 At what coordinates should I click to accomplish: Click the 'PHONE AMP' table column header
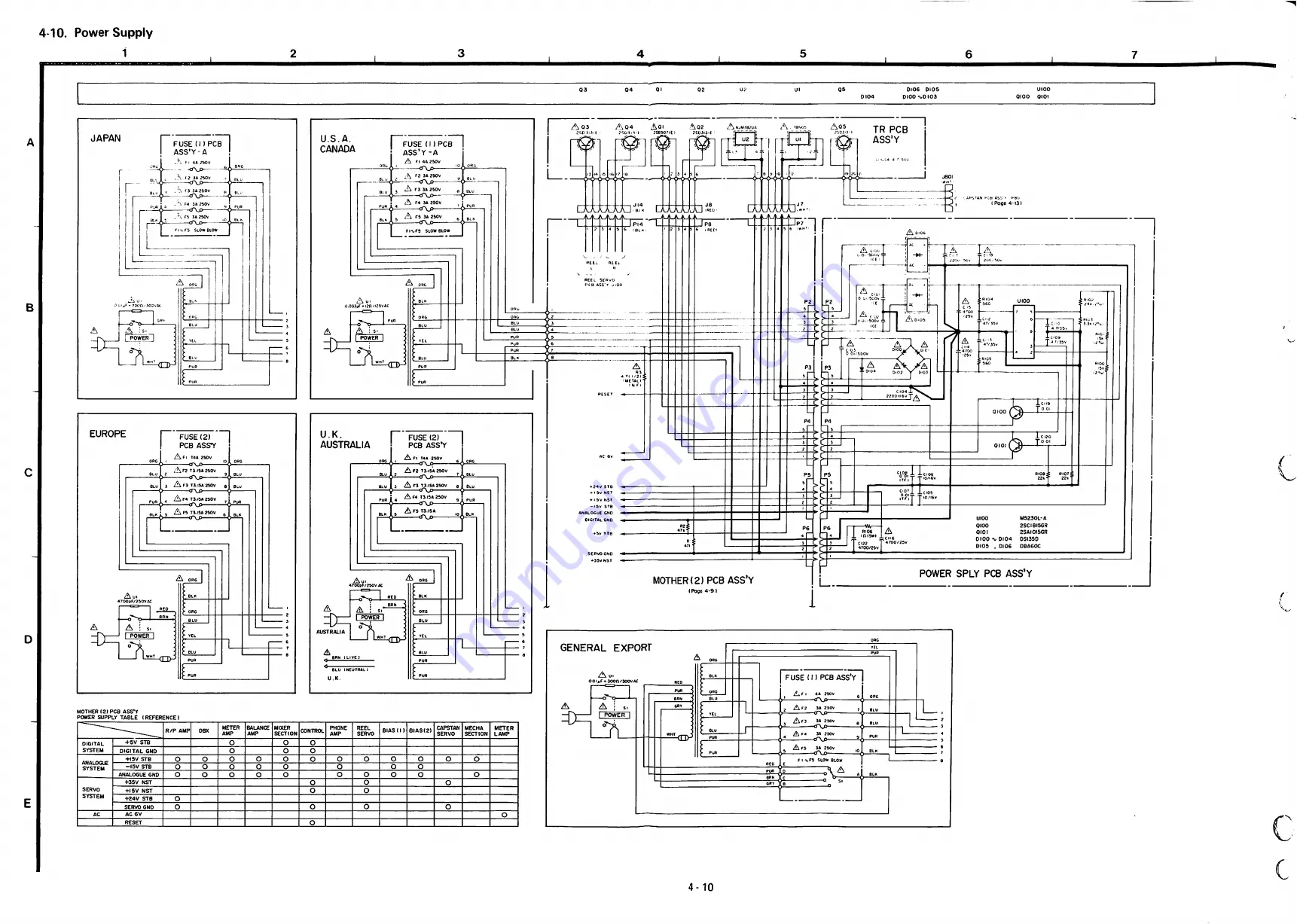[x=338, y=730]
